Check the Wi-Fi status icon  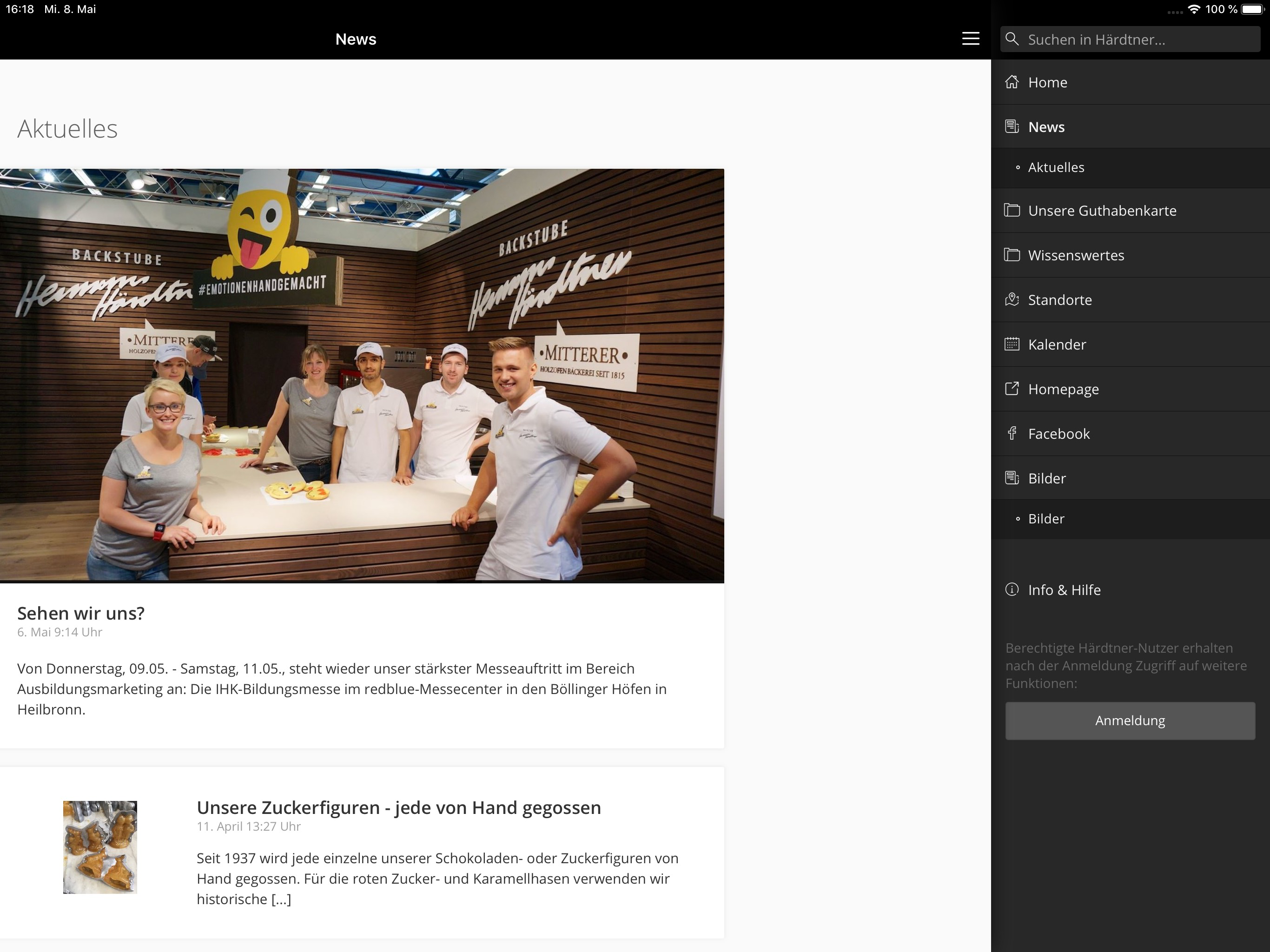(1194, 9)
